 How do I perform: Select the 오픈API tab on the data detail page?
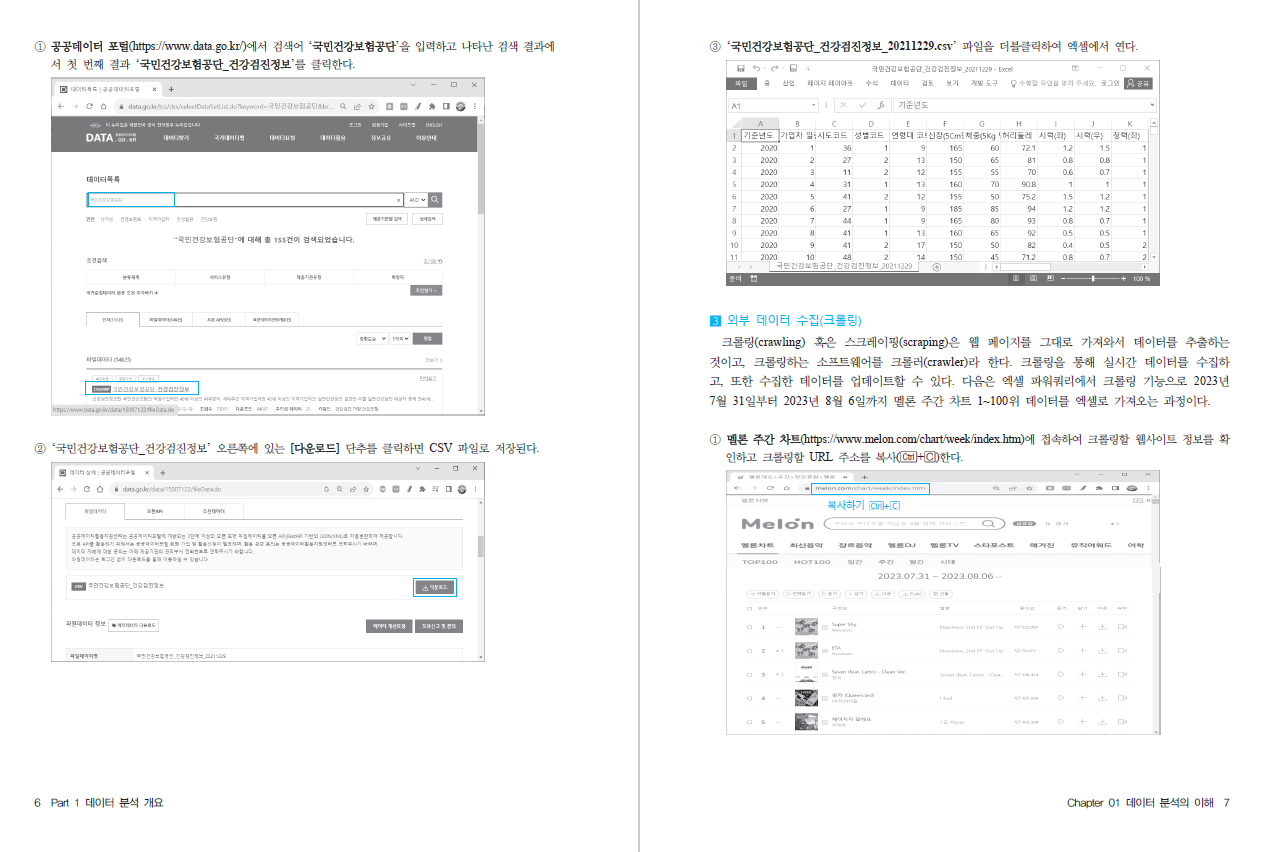155,510
